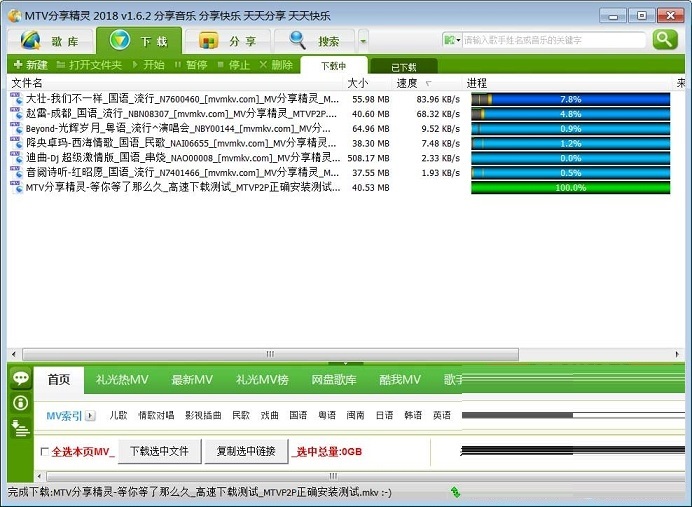The image size is (692, 507).
Task: Click 删除 to delete download
Action: pyautogui.click(x=276, y=65)
